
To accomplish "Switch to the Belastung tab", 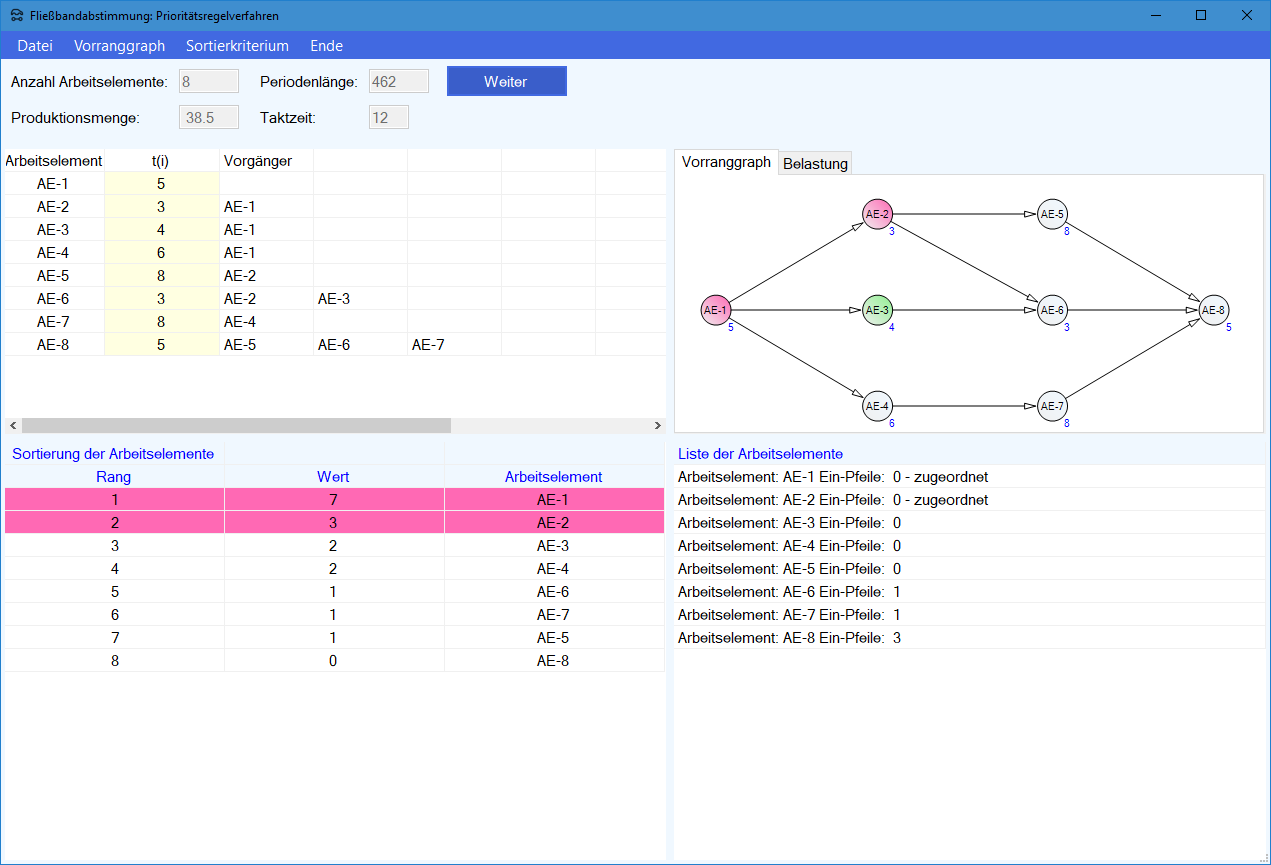I will [x=815, y=164].
